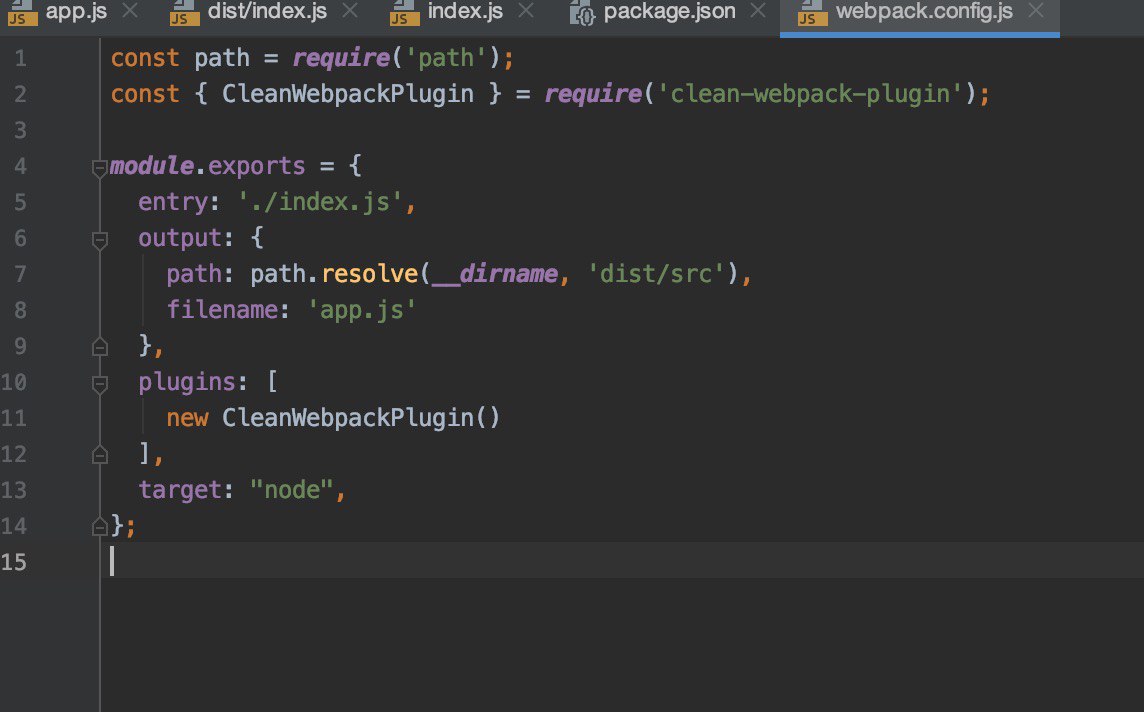The width and height of the screenshot is (1144, 712).
Task: Fold at the module.exports closing brace marker
Action: [x=100, y=526]
